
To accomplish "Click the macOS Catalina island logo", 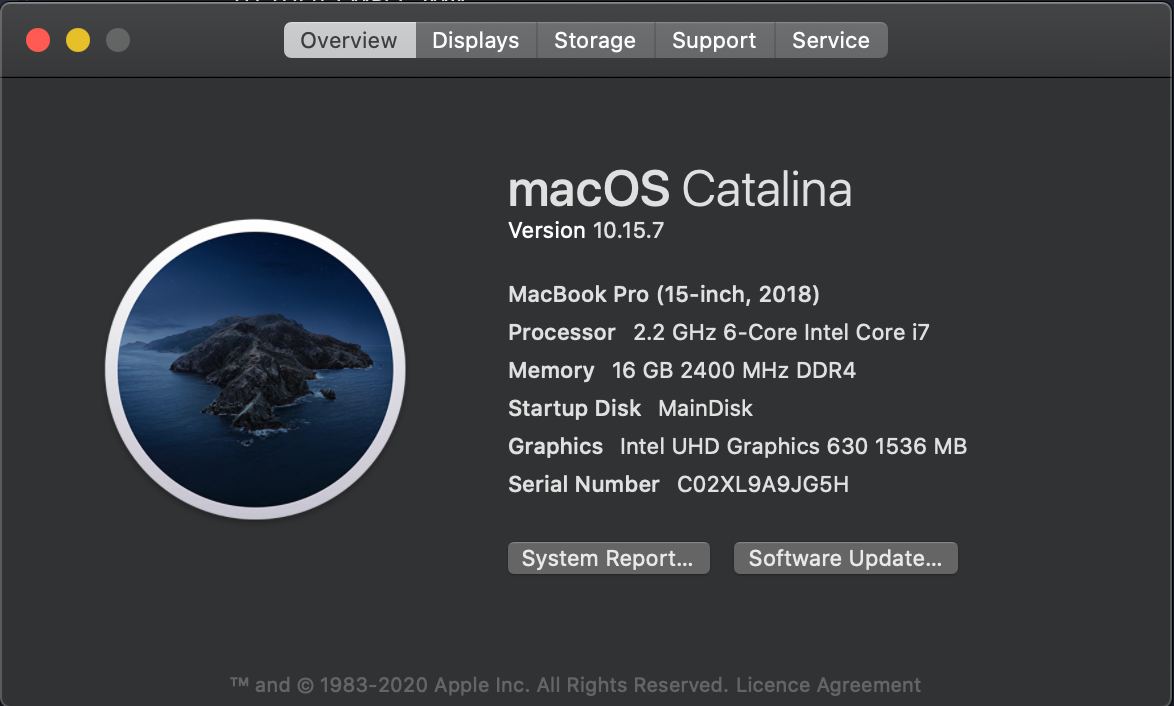I will click(x=255, y=369).
